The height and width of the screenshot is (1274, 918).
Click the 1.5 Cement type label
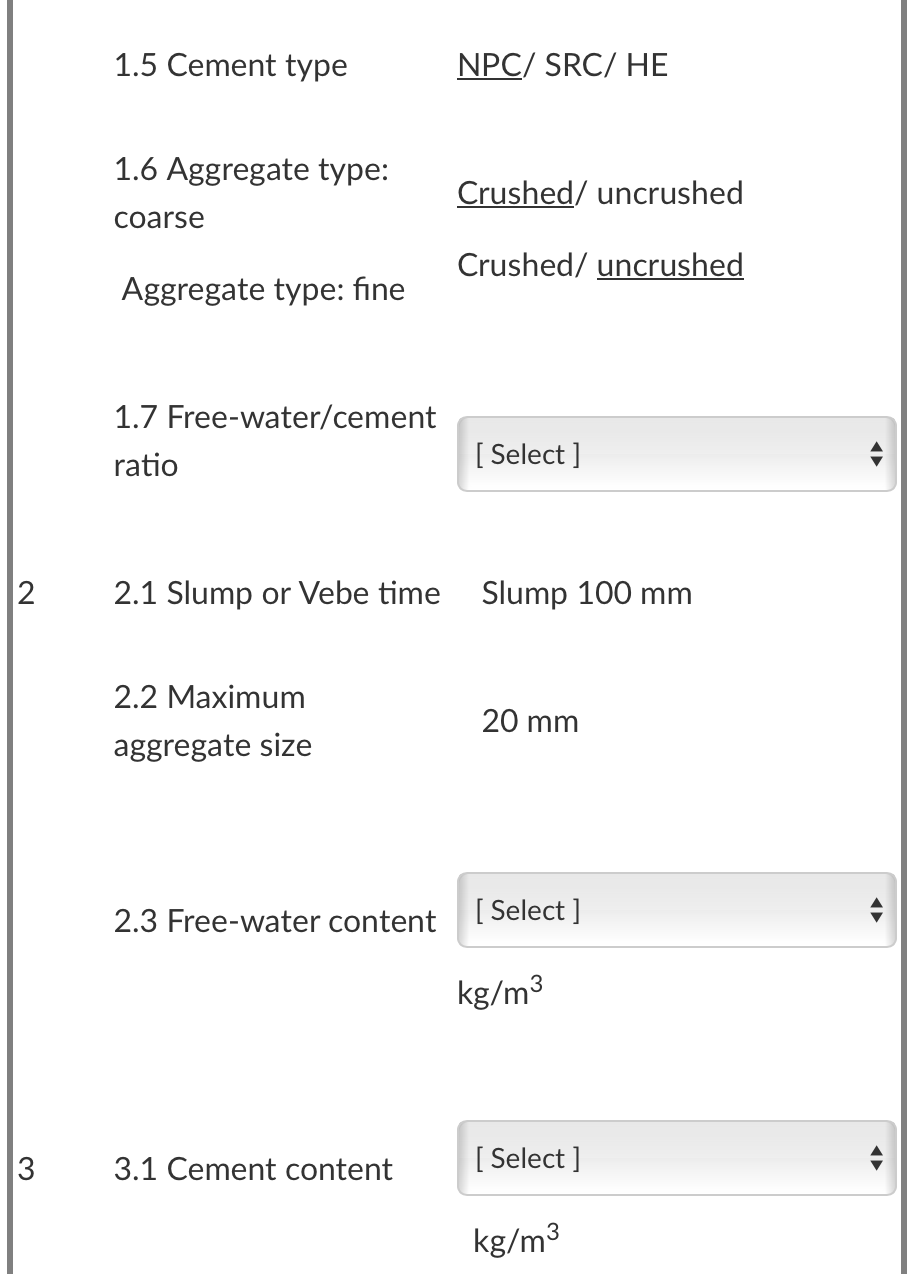[x=231, y=65]
